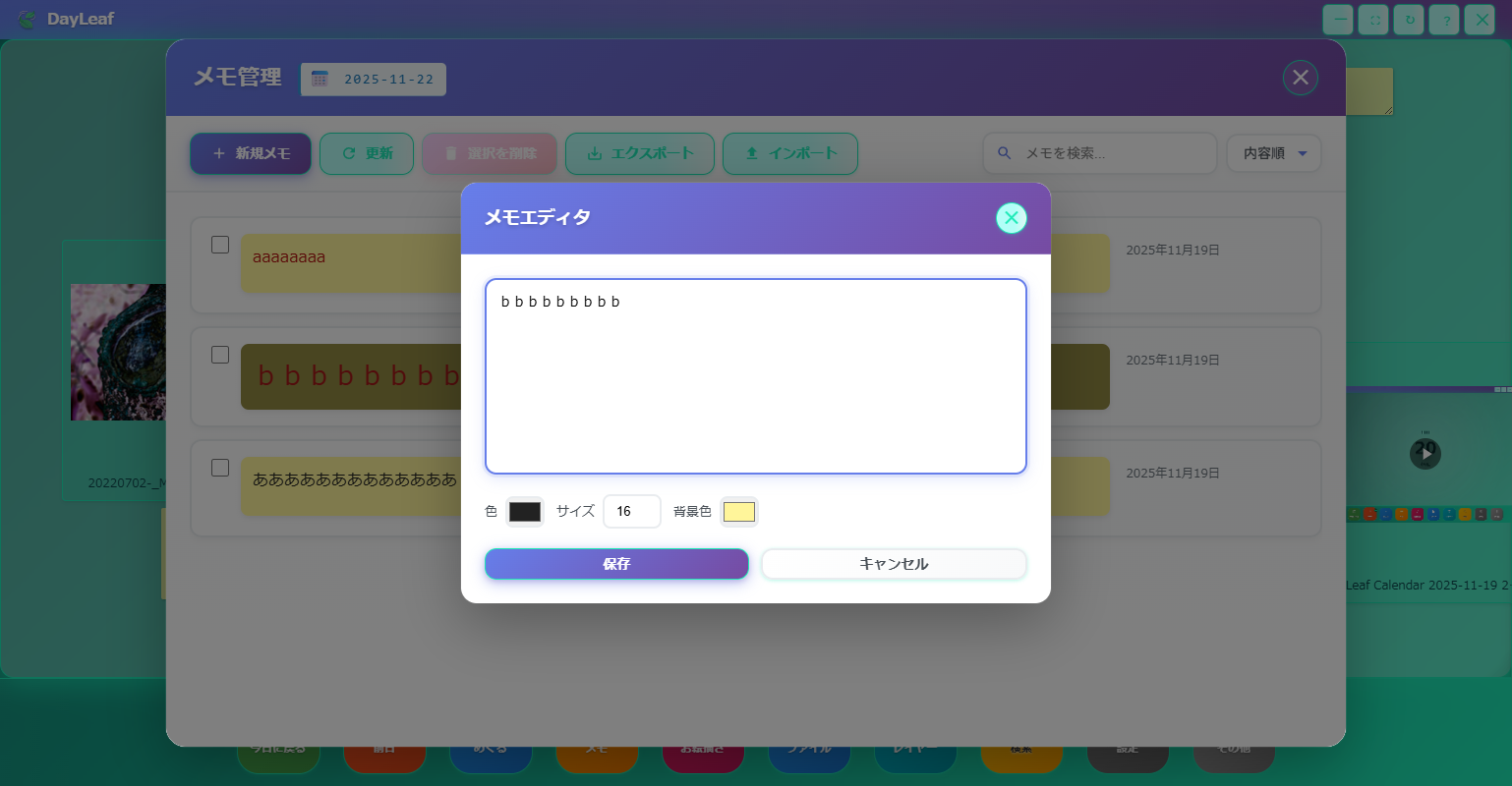The height and width of the screenshot is (786, 1512).
Task: Open the 背景色 background color swatch
Action: pyautogui.click(x=738, y=512)
